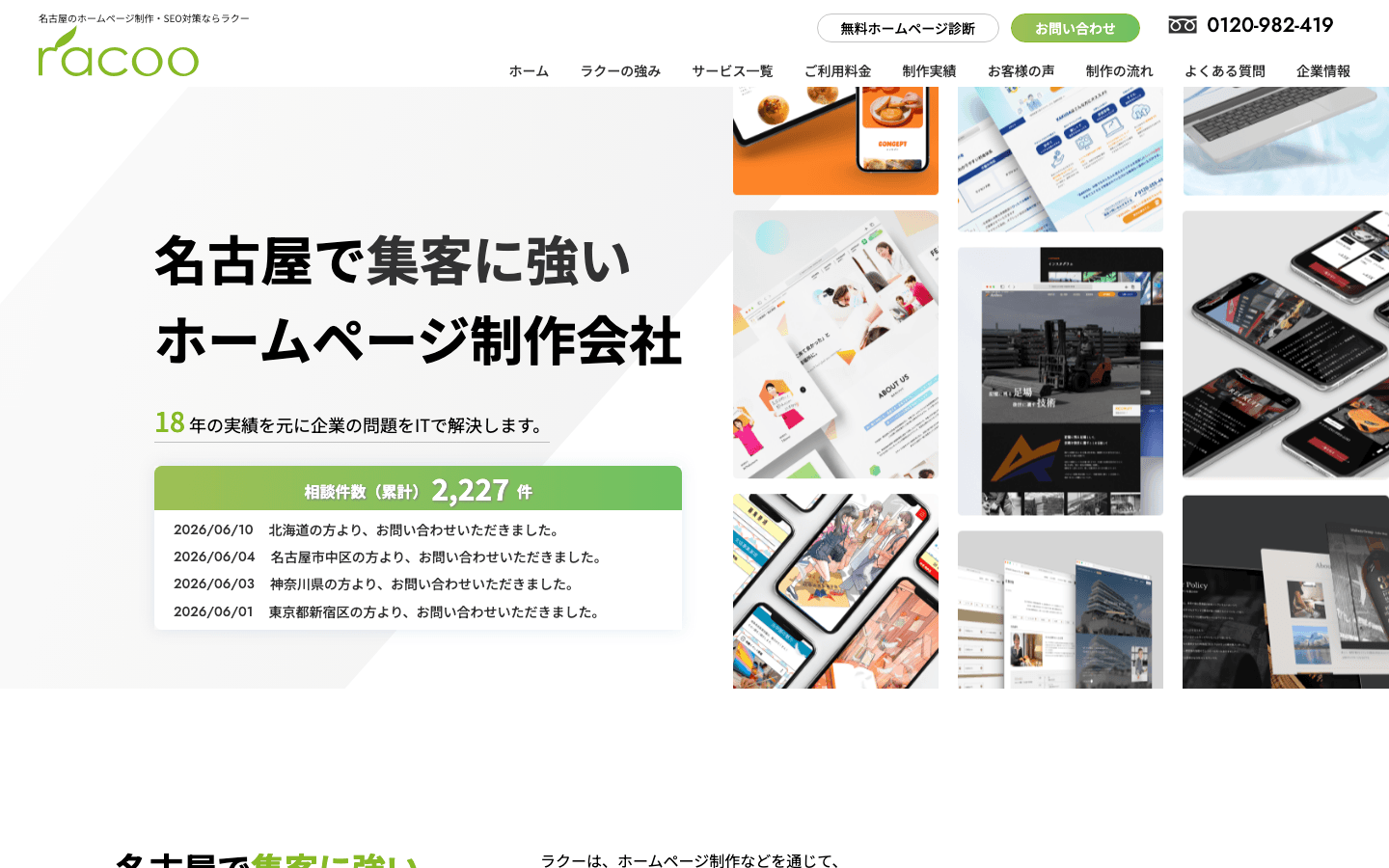This screenshot has height=868, width=1389.
Task: Open the ABOUT US white website thumbnail
Action: [x=835, y=344]
